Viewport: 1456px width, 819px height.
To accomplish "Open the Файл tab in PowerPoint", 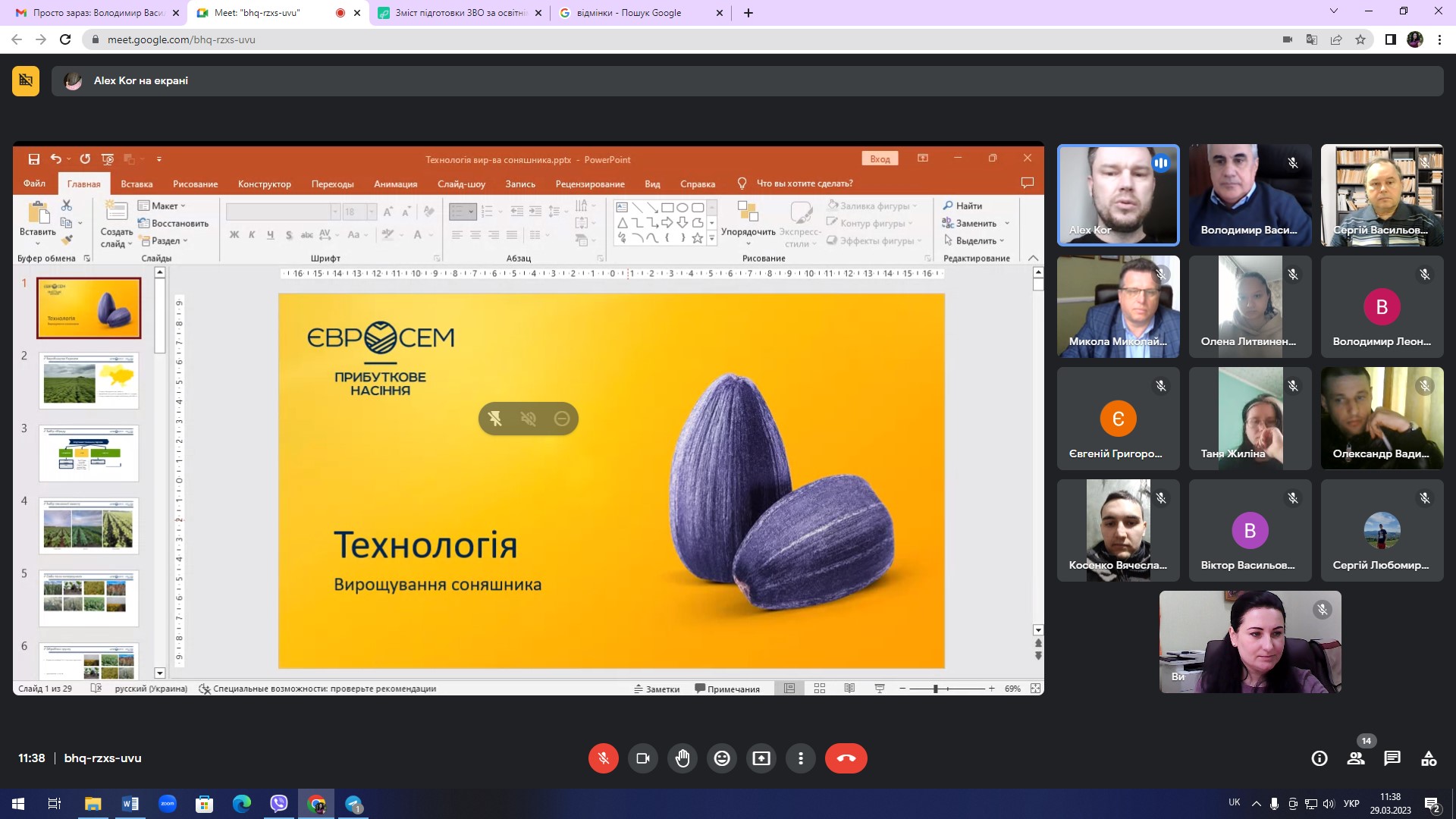I will [34, 184].
